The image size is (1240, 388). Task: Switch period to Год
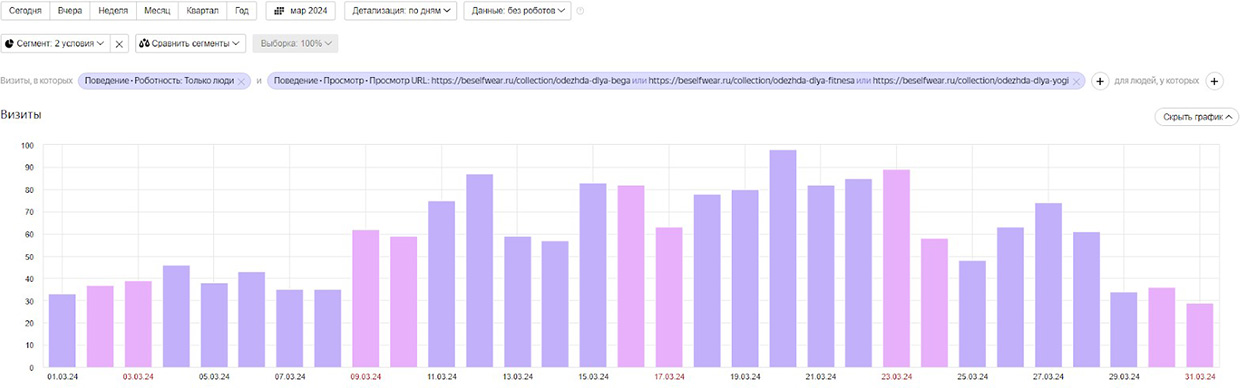241,11
